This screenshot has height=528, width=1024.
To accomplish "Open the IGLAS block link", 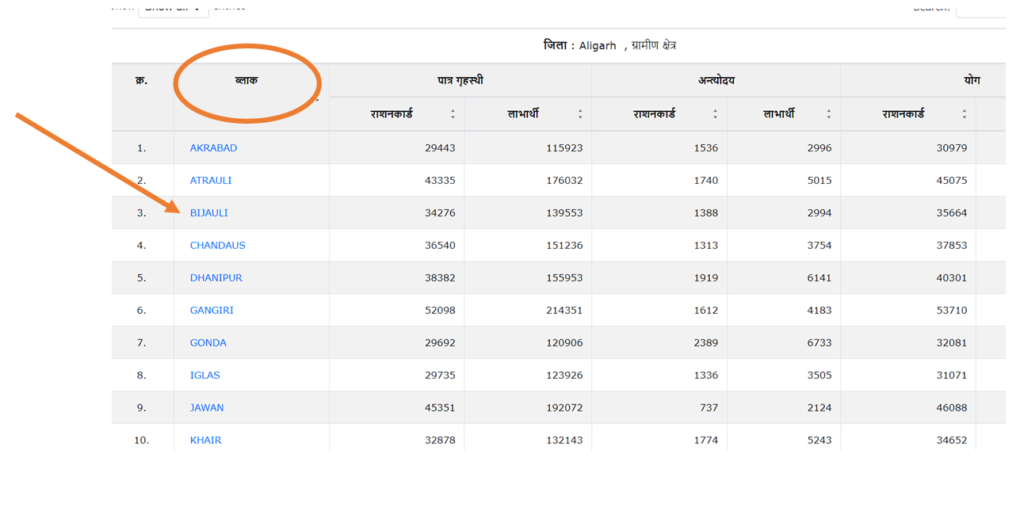I will (205, 376).
